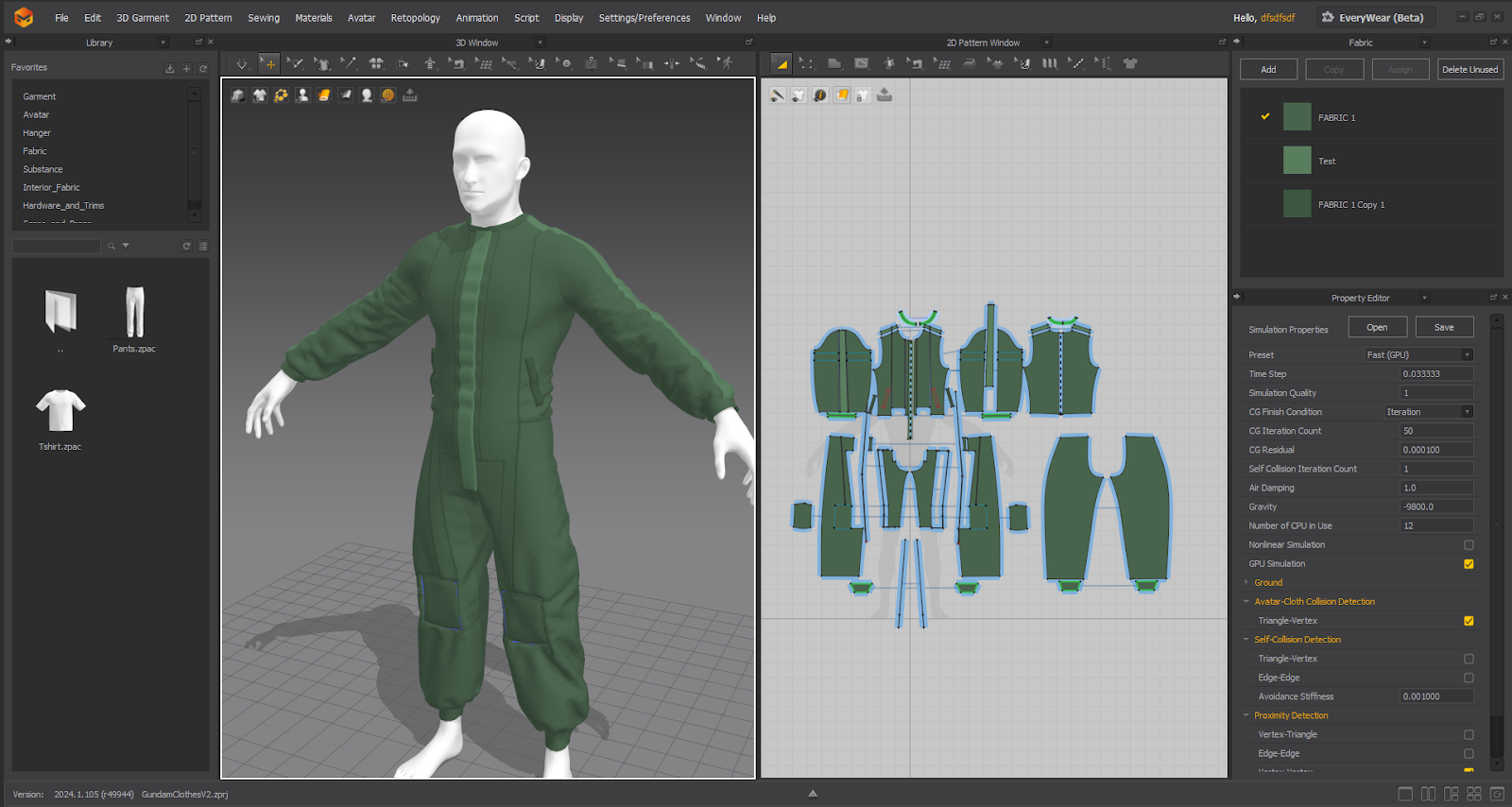Screen dimensions: 1512x807
Task: Open the 3D Garment menu
Action: tap(143, 18)
